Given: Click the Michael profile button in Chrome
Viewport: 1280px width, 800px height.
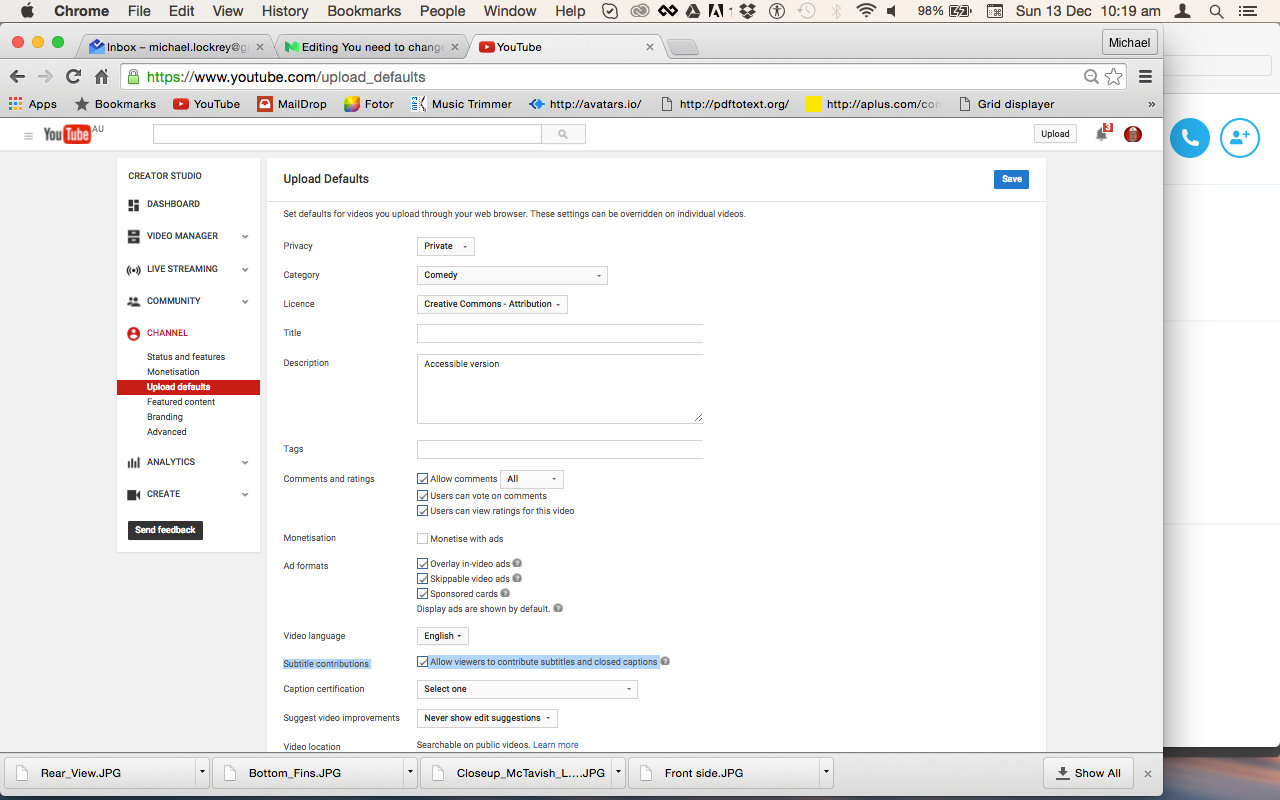Looking at the screenshot, I should pos(1130,43).
